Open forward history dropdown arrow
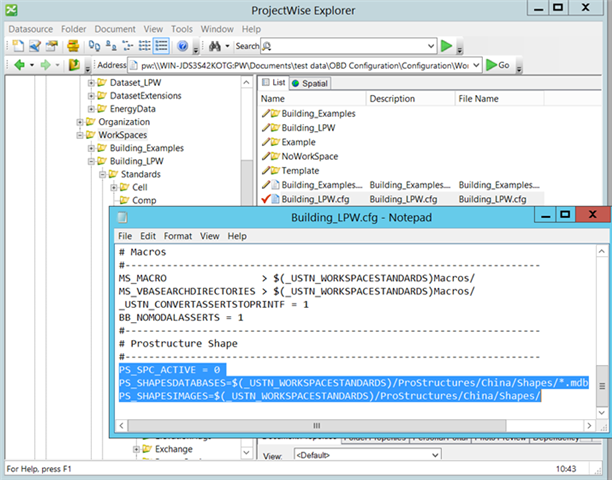The image size is (612, 480). coord(57,65)
